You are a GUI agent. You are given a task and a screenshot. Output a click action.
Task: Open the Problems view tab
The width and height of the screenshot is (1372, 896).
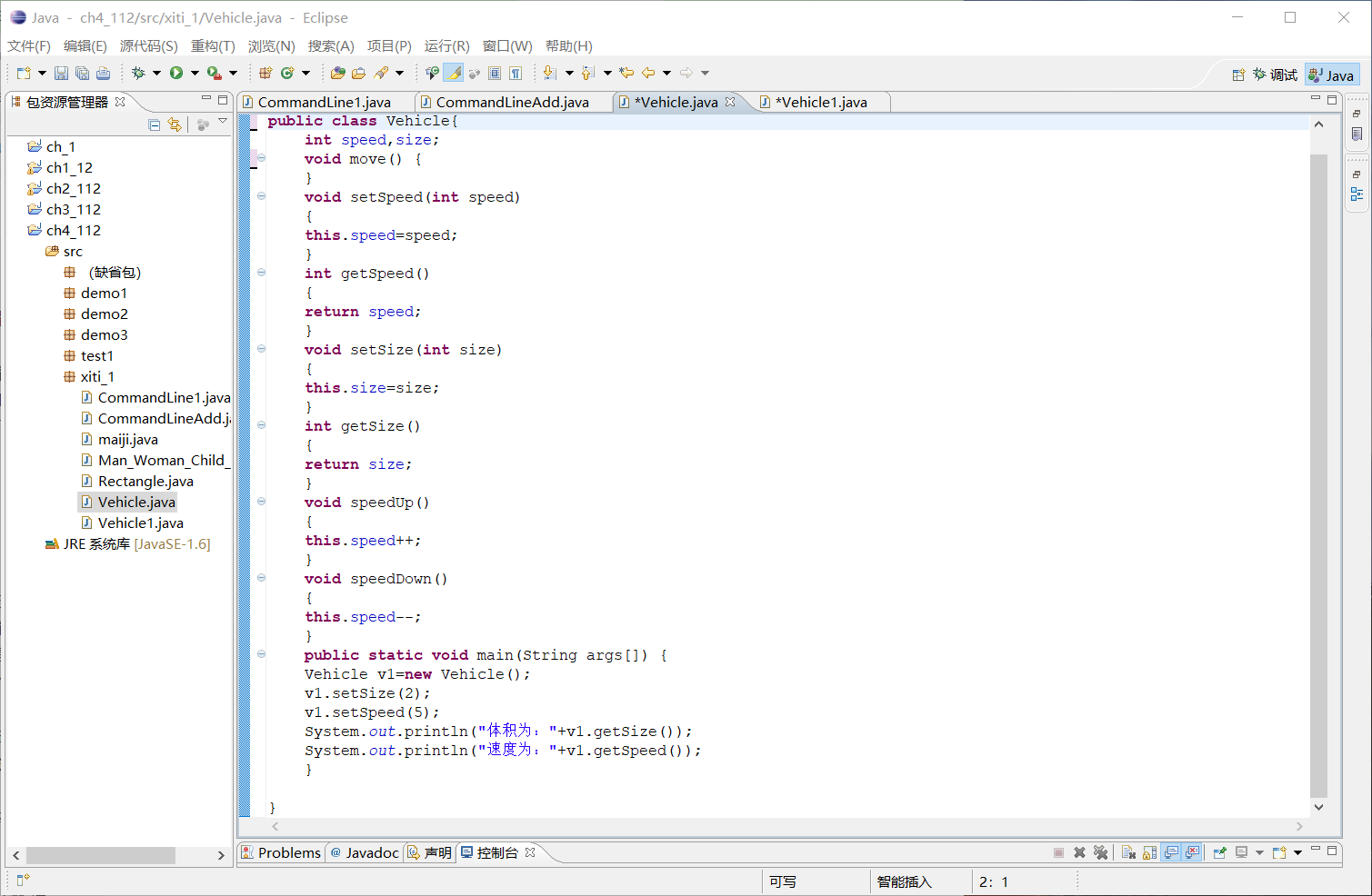281,852
